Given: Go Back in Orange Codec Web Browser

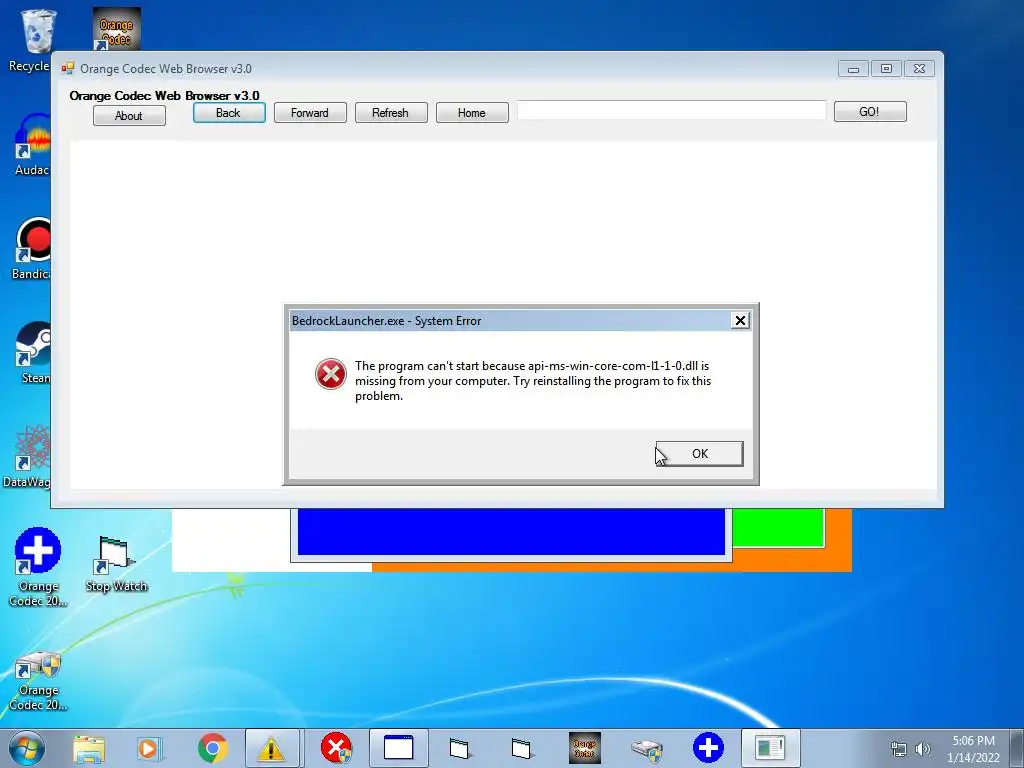Looking at the screenshot, I should [x=229, y=112].
